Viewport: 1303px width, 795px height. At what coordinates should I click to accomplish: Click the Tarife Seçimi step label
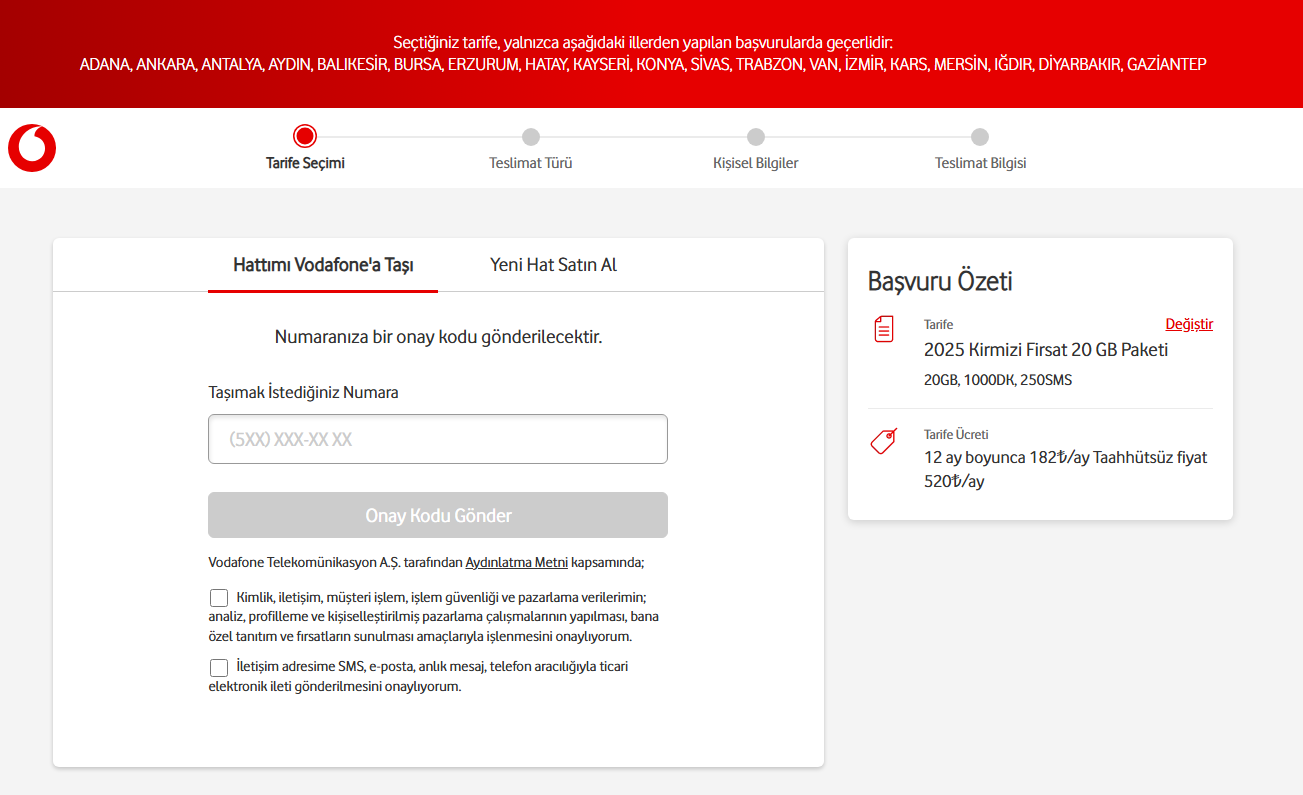(305, 163)
